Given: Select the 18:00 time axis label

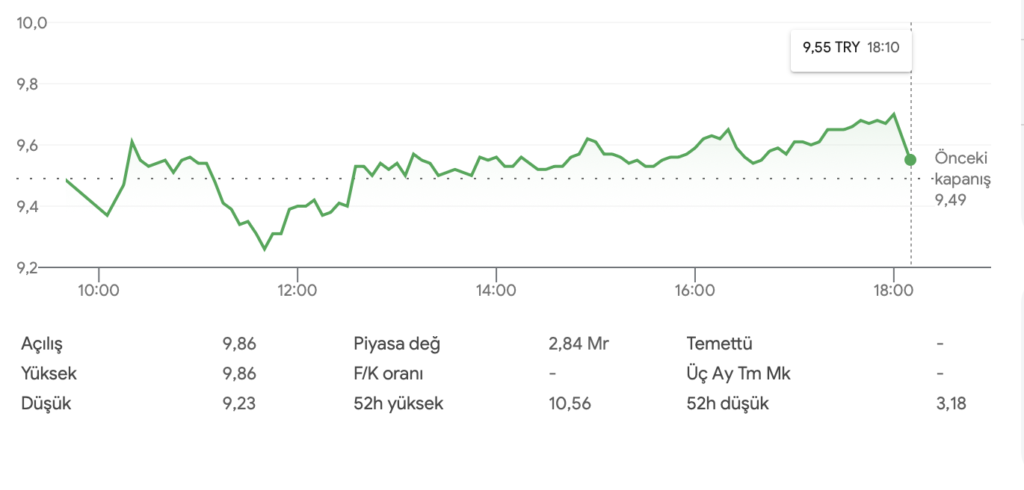Looking at the screenshot, I should (893, 291).
